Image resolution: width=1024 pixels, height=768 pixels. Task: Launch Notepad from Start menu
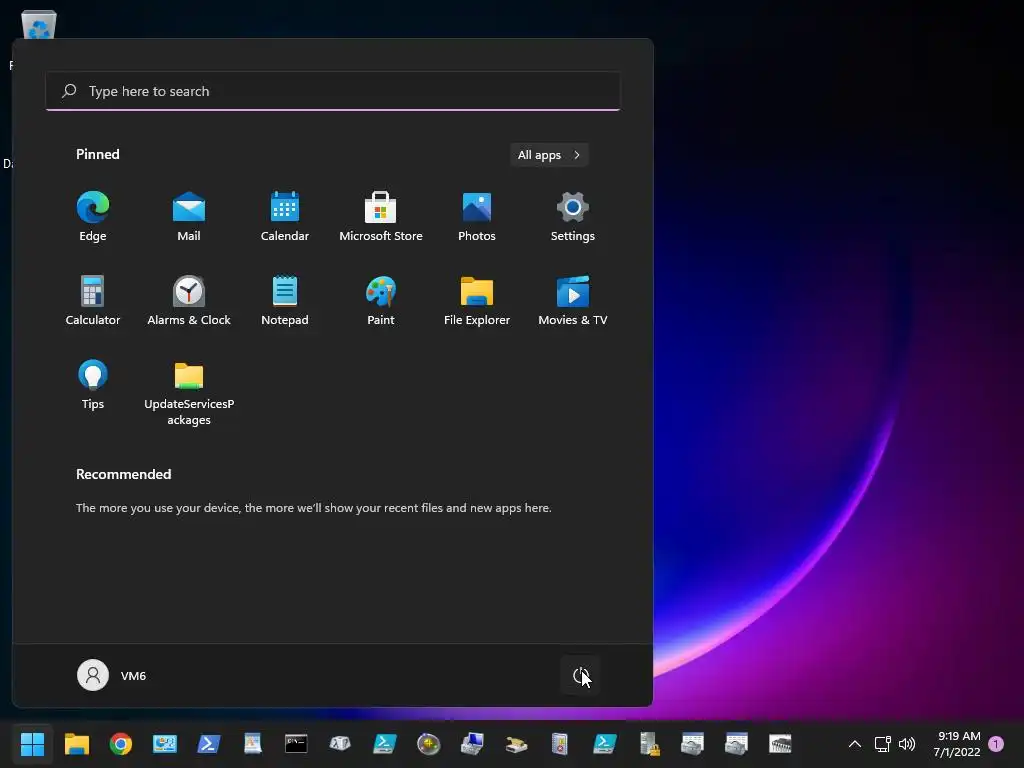pos(285,301)
